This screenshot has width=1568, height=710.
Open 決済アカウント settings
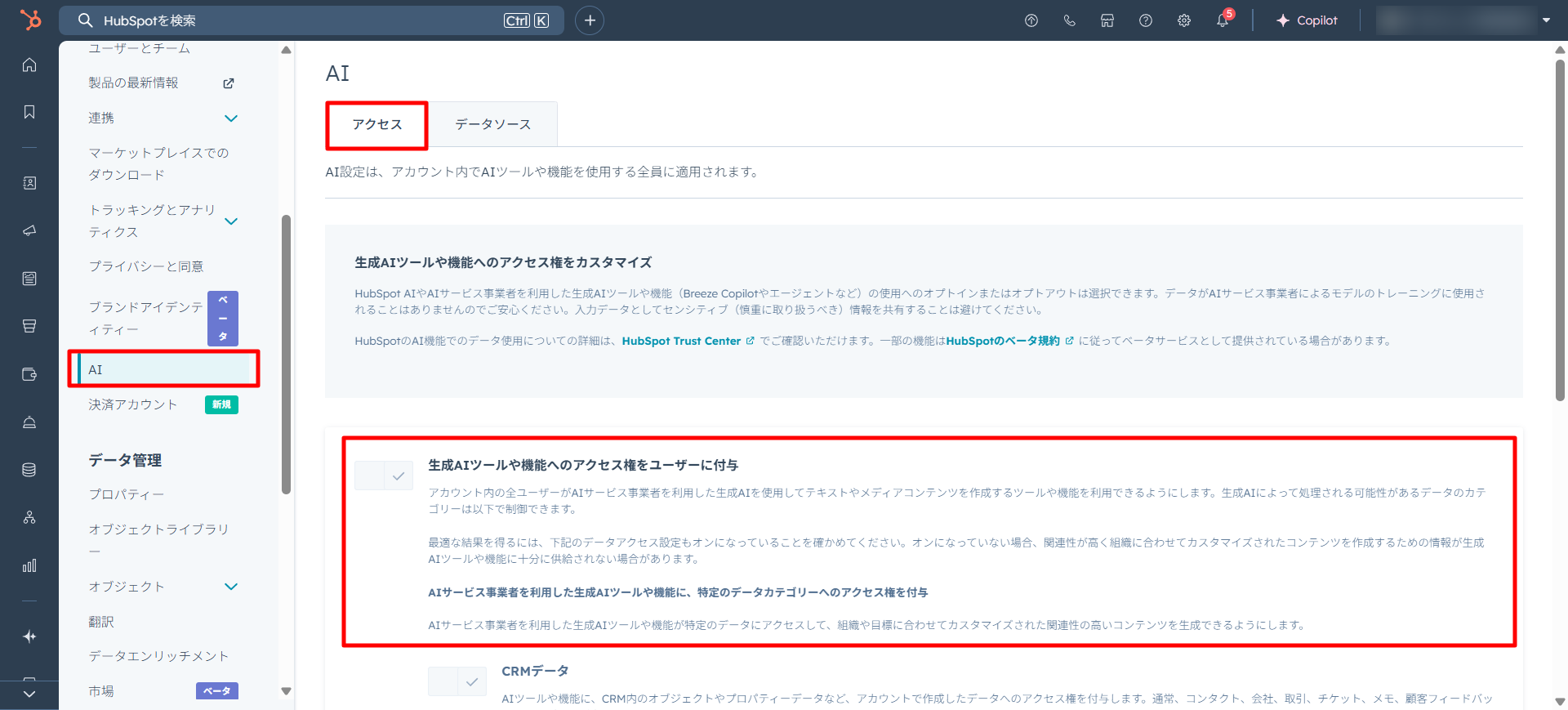[133, 404]
